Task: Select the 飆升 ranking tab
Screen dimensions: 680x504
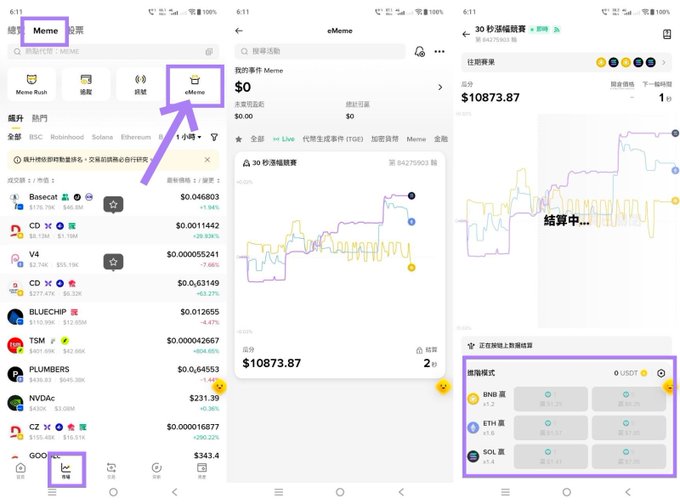Action: 16,118
